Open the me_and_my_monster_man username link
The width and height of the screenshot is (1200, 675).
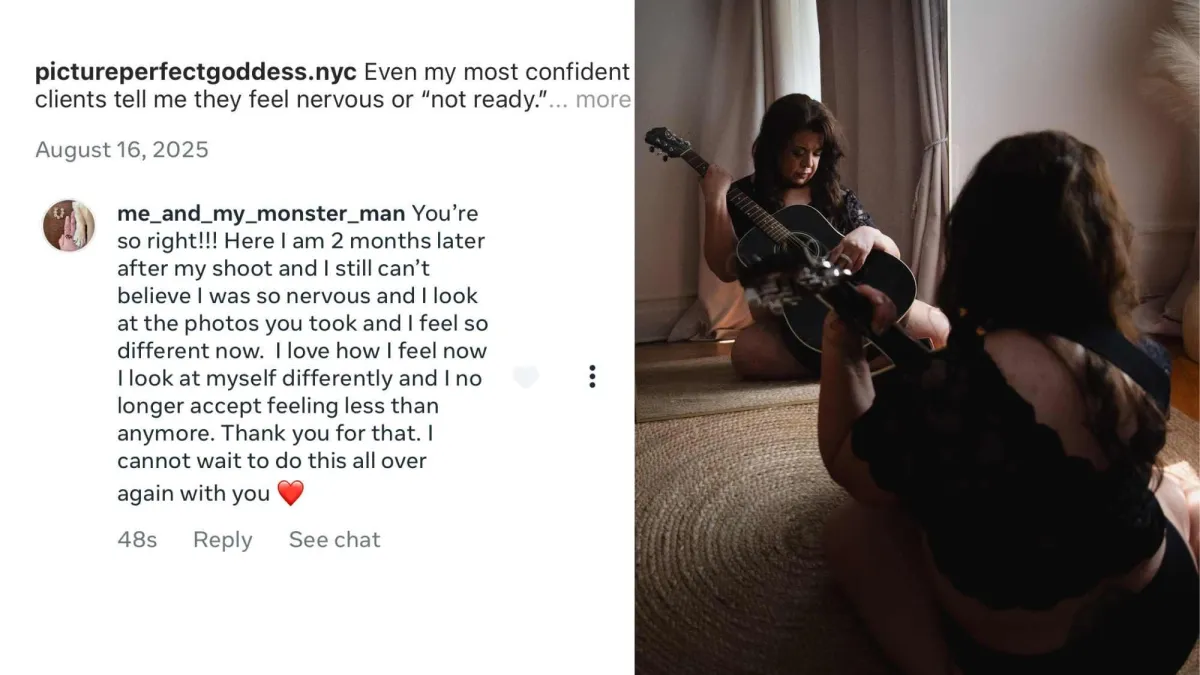[x=261, y=213]
